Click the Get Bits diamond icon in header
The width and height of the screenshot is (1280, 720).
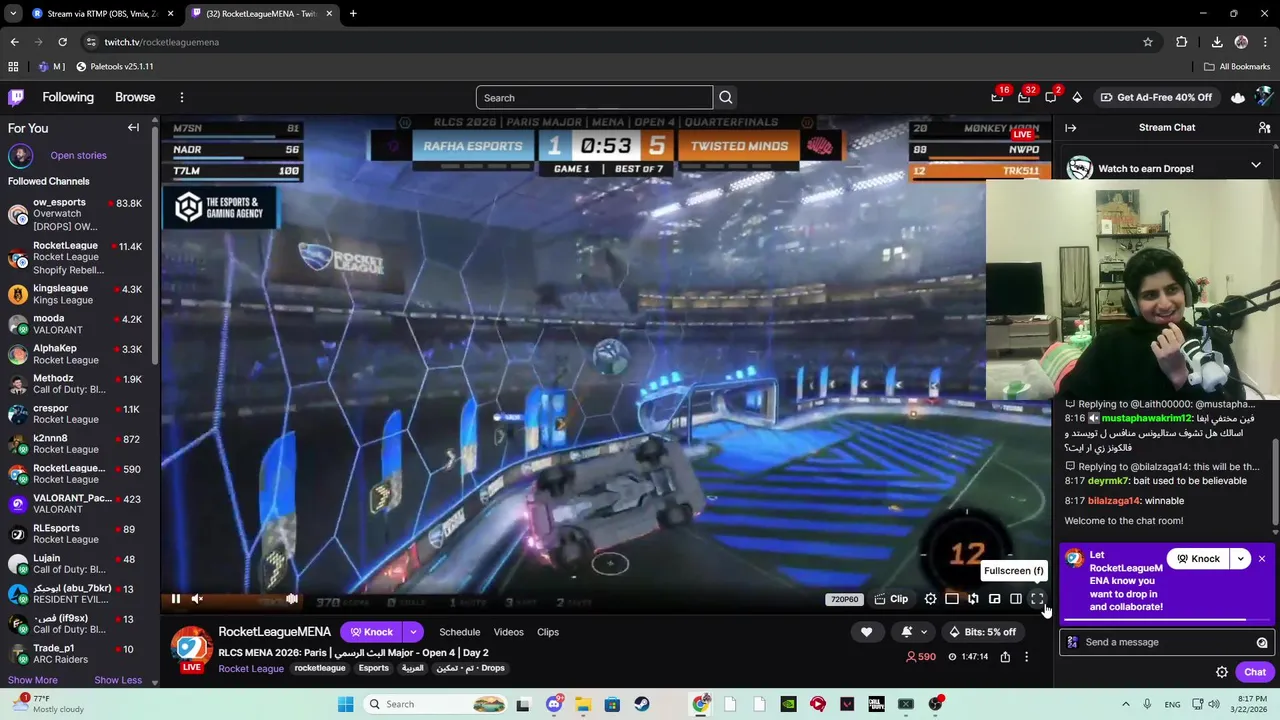[1077, 97]
